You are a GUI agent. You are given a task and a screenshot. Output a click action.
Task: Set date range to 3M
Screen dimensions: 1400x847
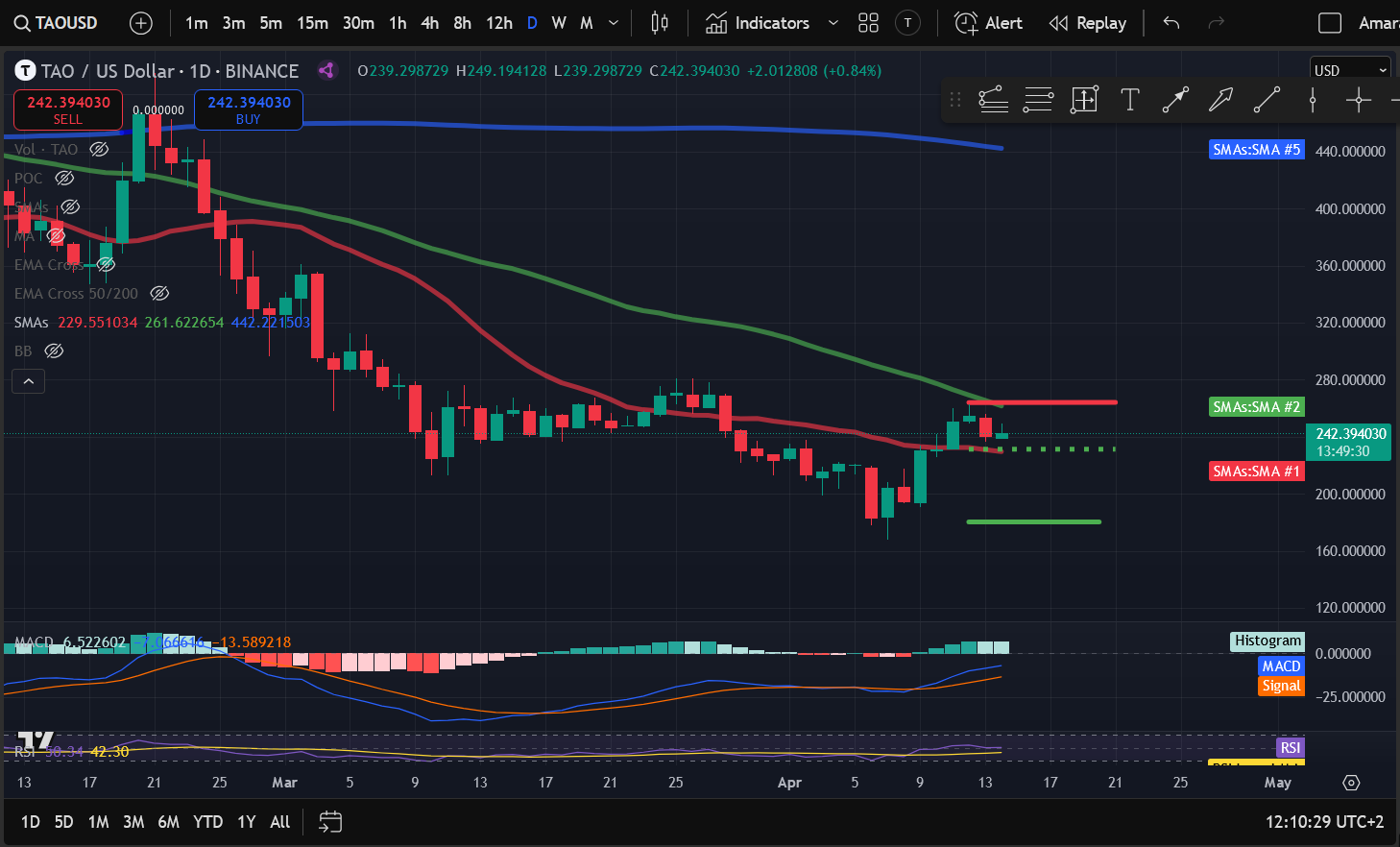pyautogui.click(x=133, y=822)
